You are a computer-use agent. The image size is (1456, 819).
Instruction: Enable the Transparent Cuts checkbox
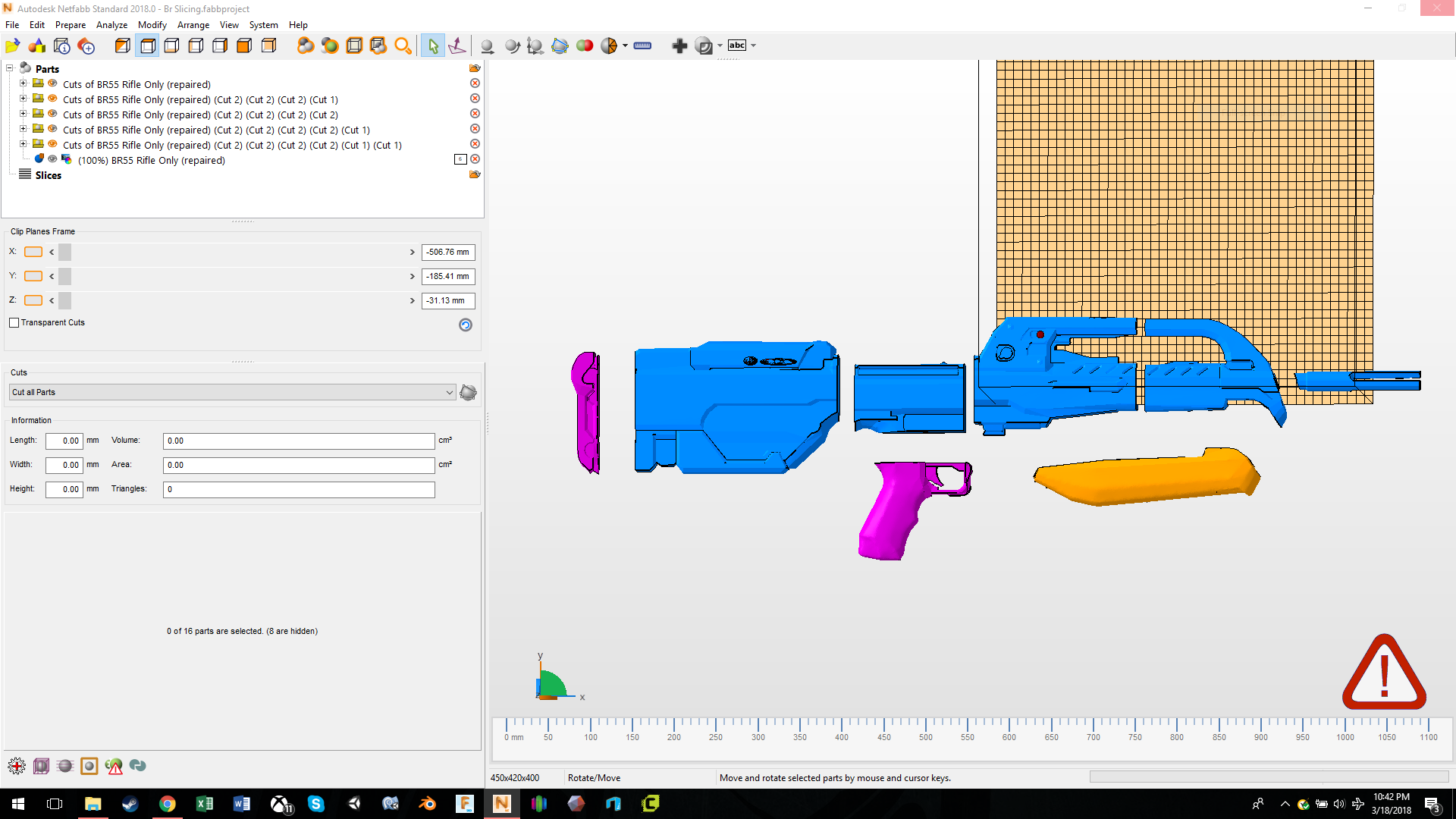click(x=14, y=323)
